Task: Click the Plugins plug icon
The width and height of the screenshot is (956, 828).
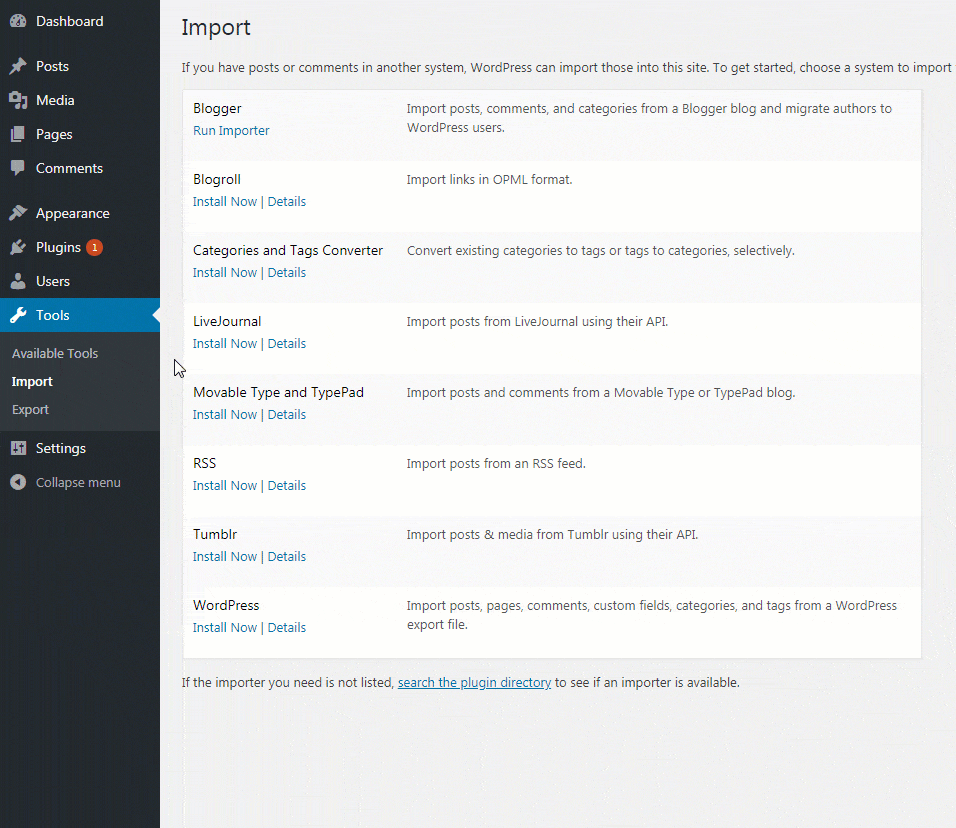Action: [17, 247]
